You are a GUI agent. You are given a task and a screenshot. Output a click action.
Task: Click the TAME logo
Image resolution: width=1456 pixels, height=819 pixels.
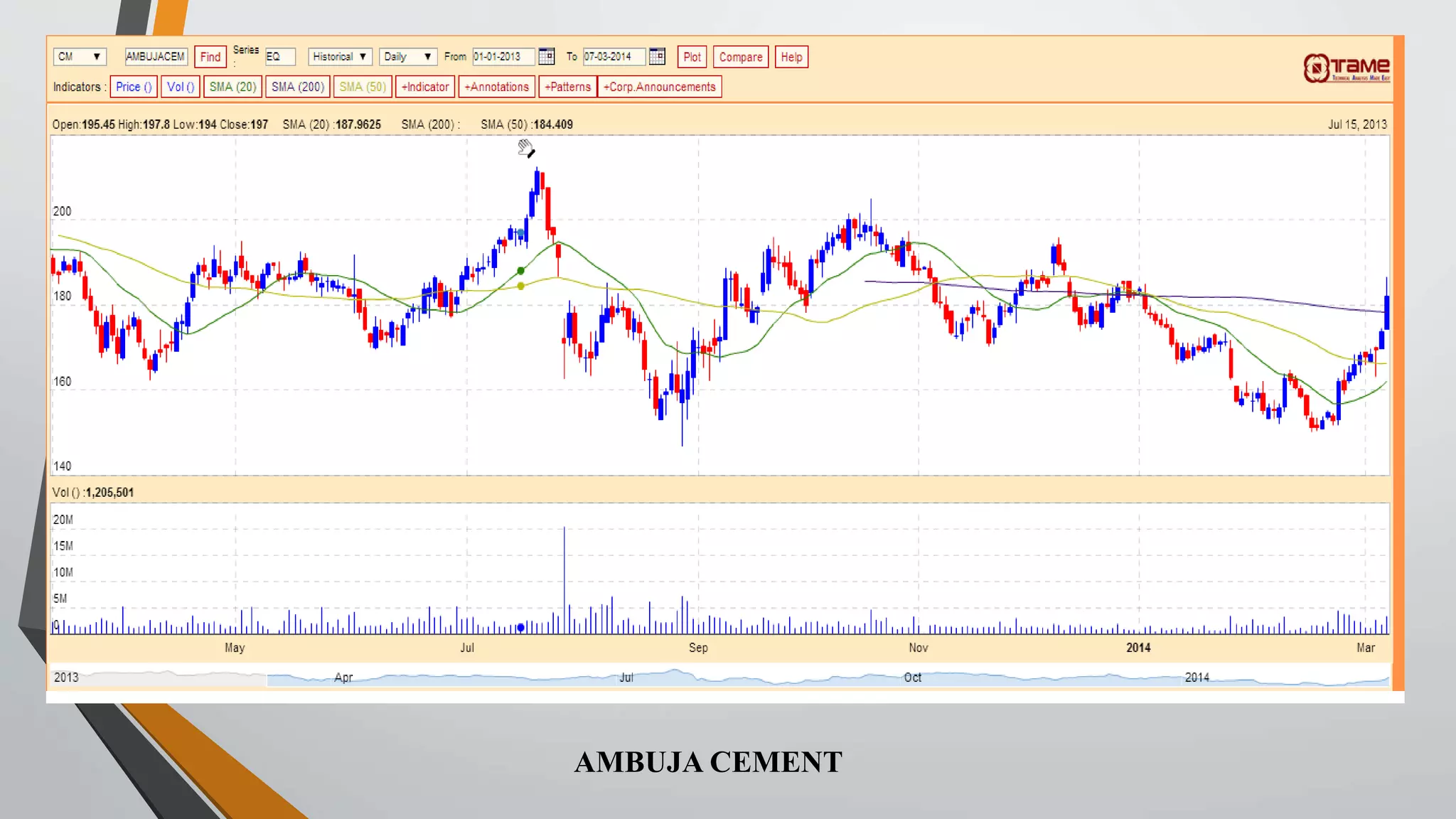pyautogui.click(x=1347, y=68)
